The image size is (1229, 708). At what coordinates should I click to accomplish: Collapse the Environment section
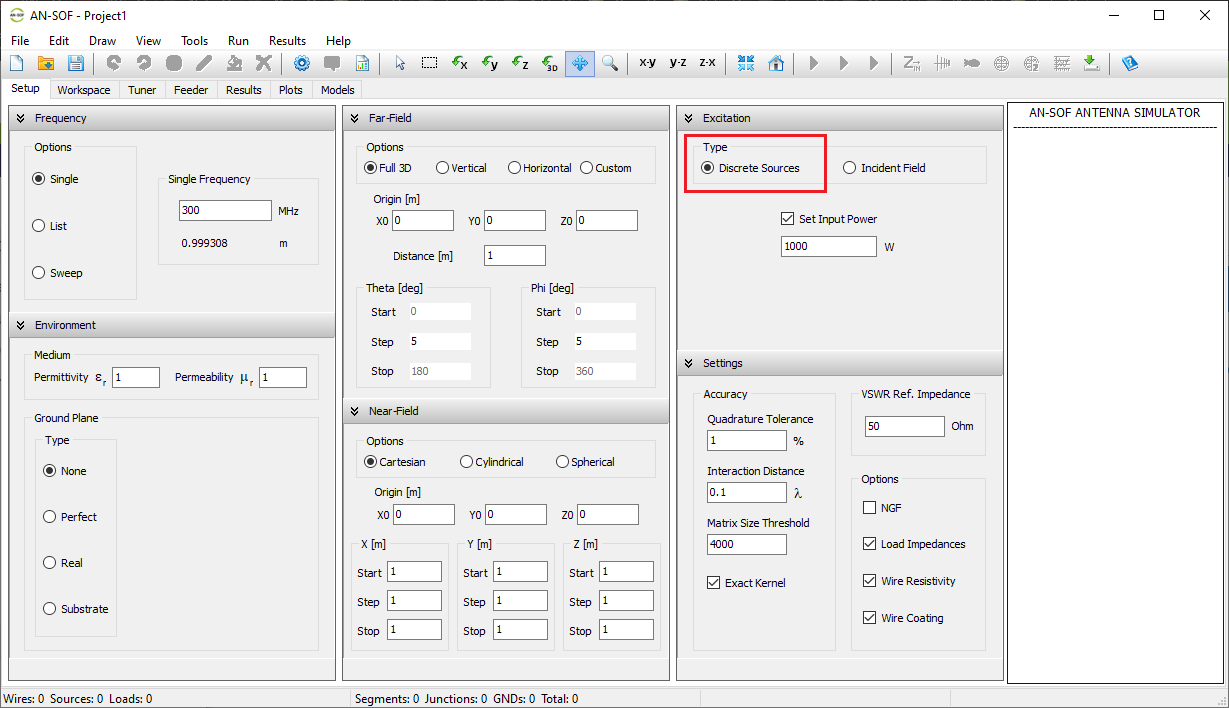tap(20, 325)
